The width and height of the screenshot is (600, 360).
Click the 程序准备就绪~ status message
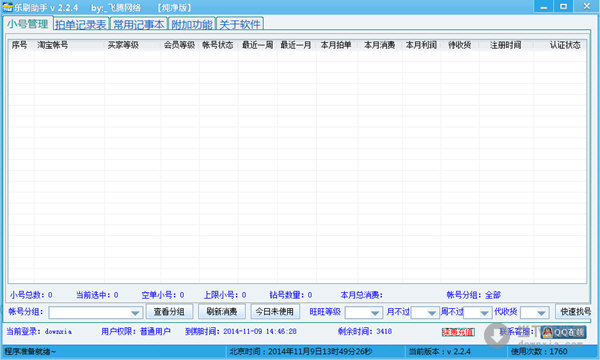[x=30, y=352]
